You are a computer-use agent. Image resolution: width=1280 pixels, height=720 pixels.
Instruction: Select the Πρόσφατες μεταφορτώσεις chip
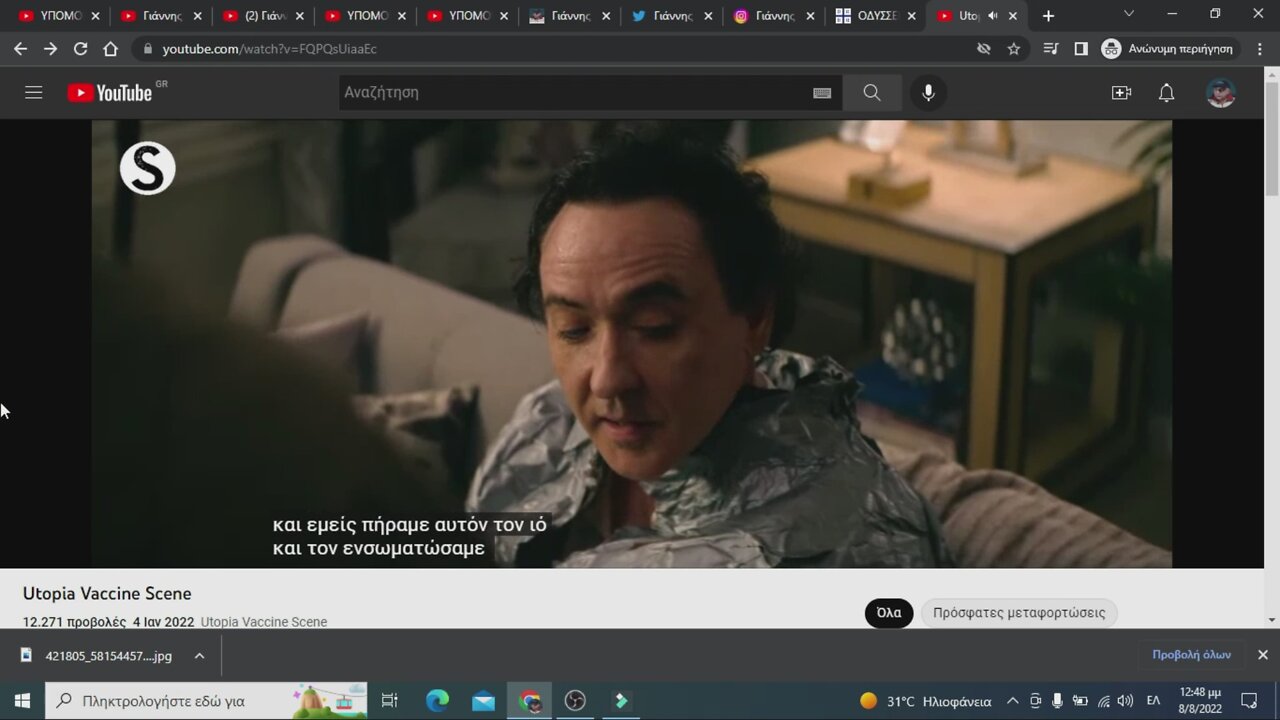pyautogui.click(x=1019, y=613)
